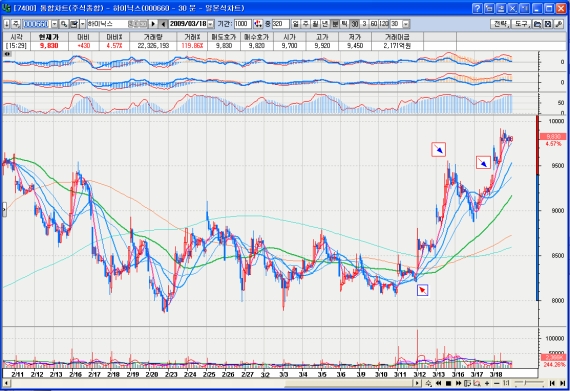Click scrollbar right arrow at bottom

(417, 383)
